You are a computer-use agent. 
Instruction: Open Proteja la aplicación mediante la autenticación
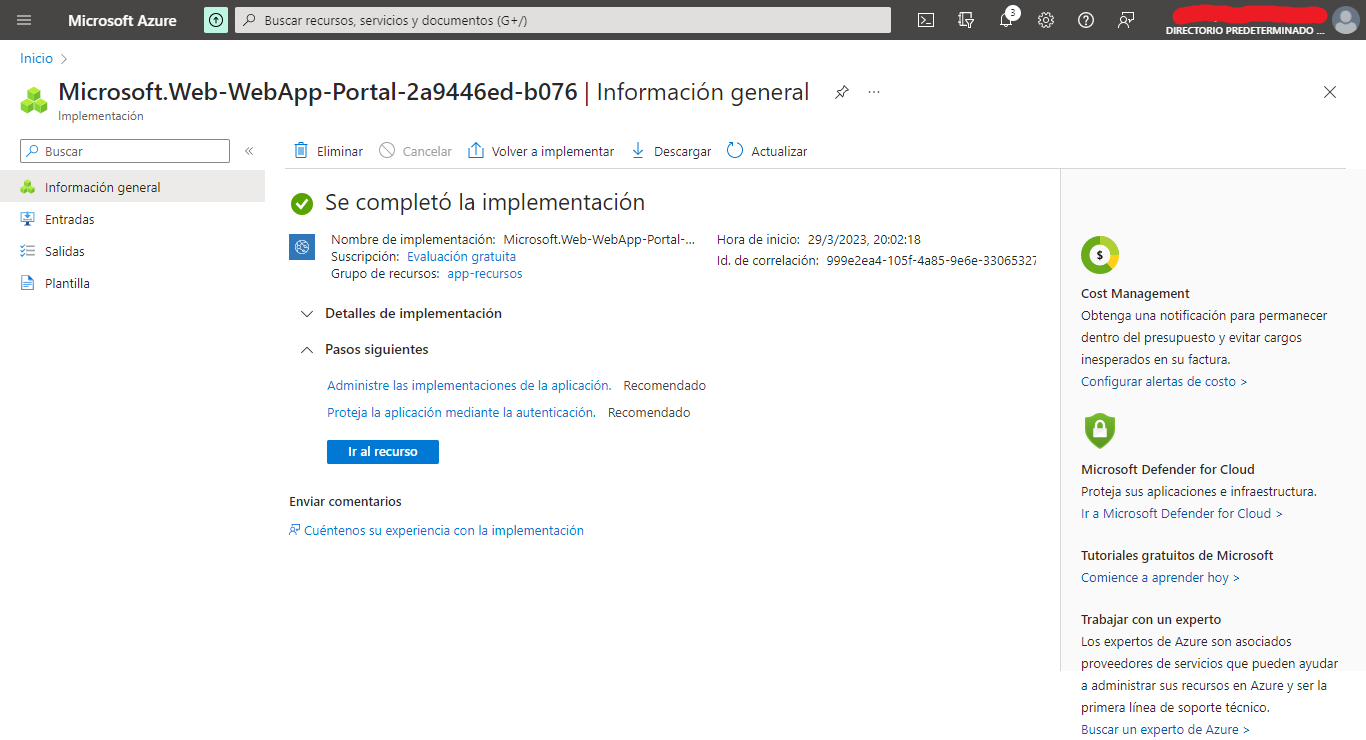tap(461, 412)
